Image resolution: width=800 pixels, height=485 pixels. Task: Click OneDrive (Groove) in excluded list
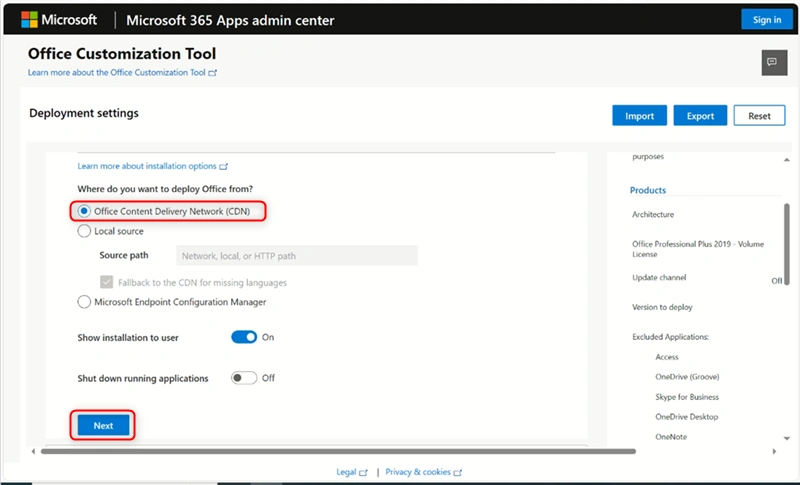point(687,377)
